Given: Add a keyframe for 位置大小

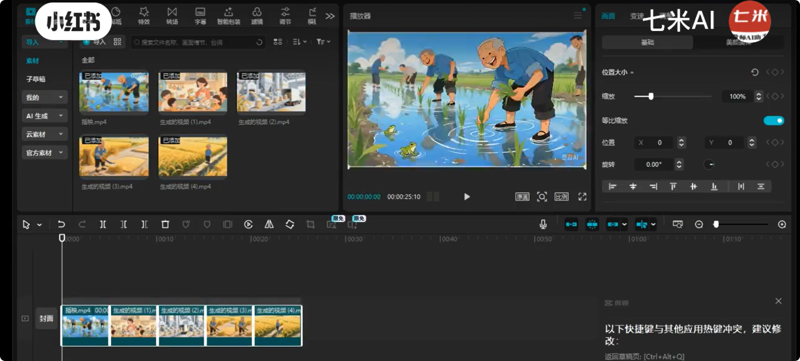Looking at the screenshot, I should [775, 72].
